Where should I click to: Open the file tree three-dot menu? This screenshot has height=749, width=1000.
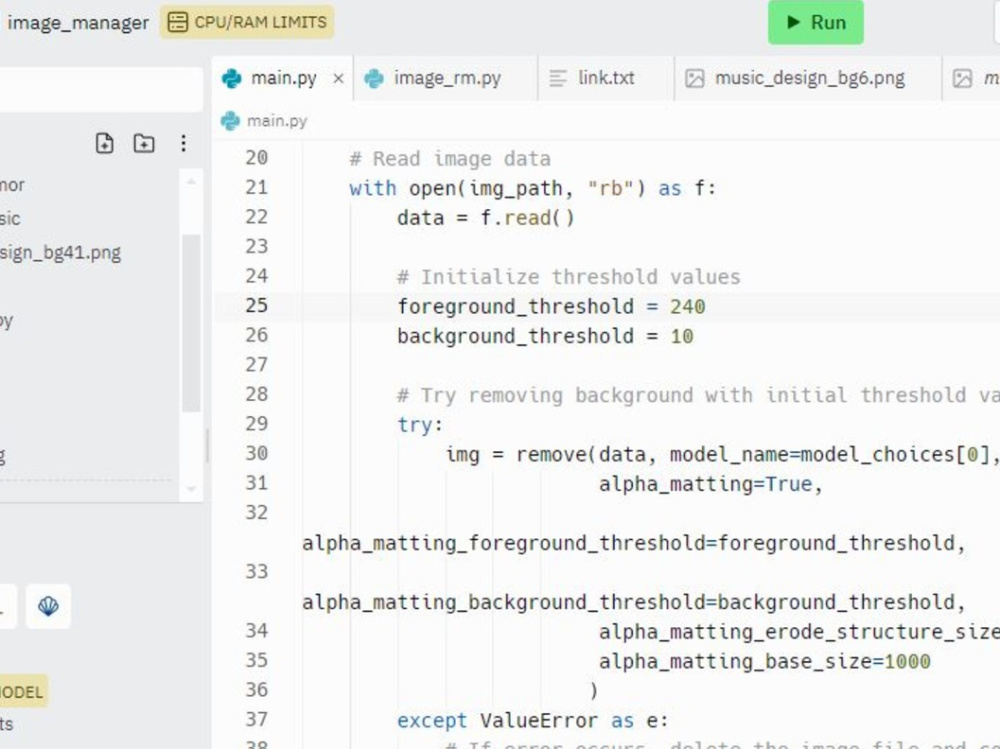(x=183, y=143)
